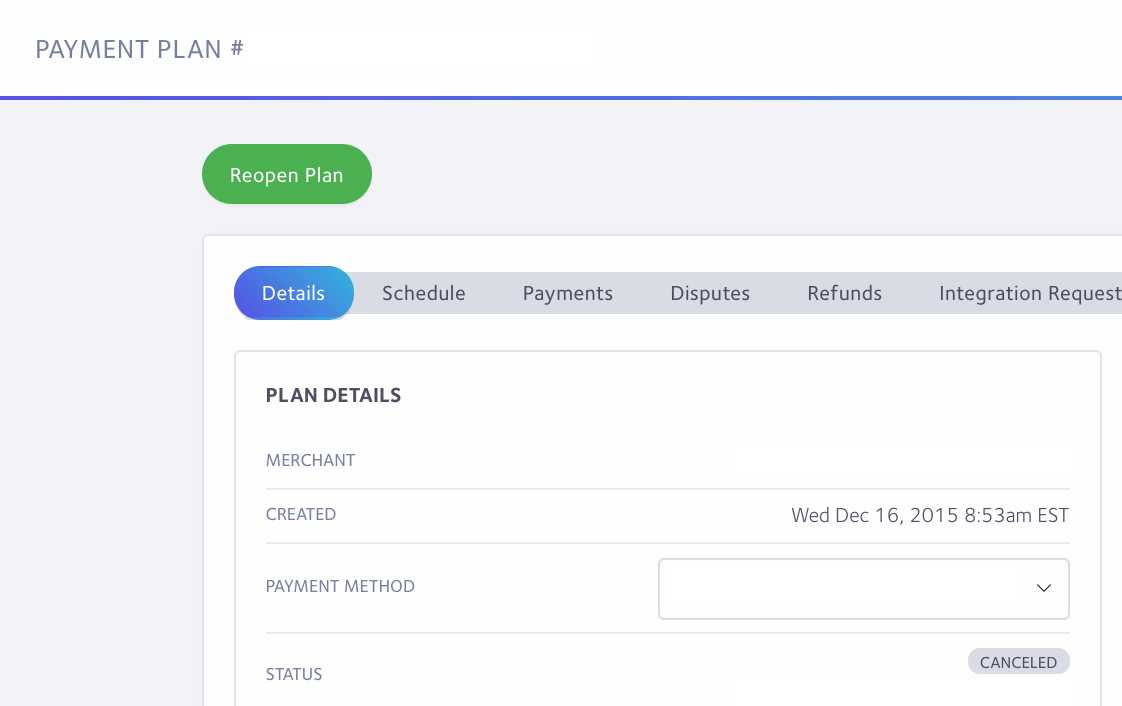View the Refunds tab
The width and height of the screenshot is (1122, 706).
[x=844, y=293]
